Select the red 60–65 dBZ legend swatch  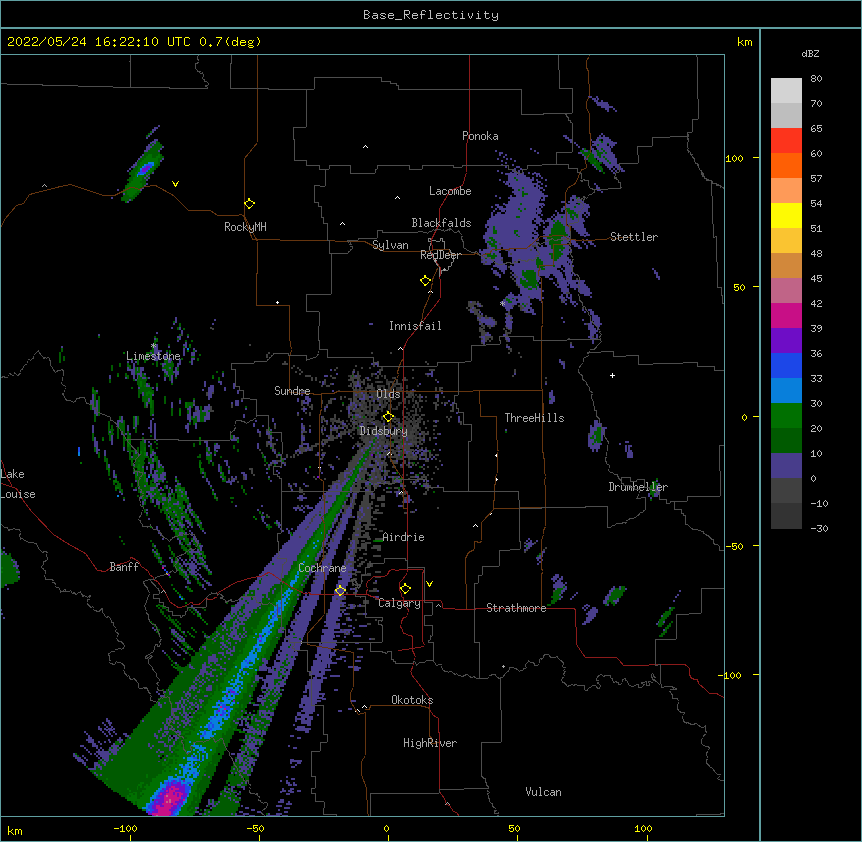click(x=786, y=141)
